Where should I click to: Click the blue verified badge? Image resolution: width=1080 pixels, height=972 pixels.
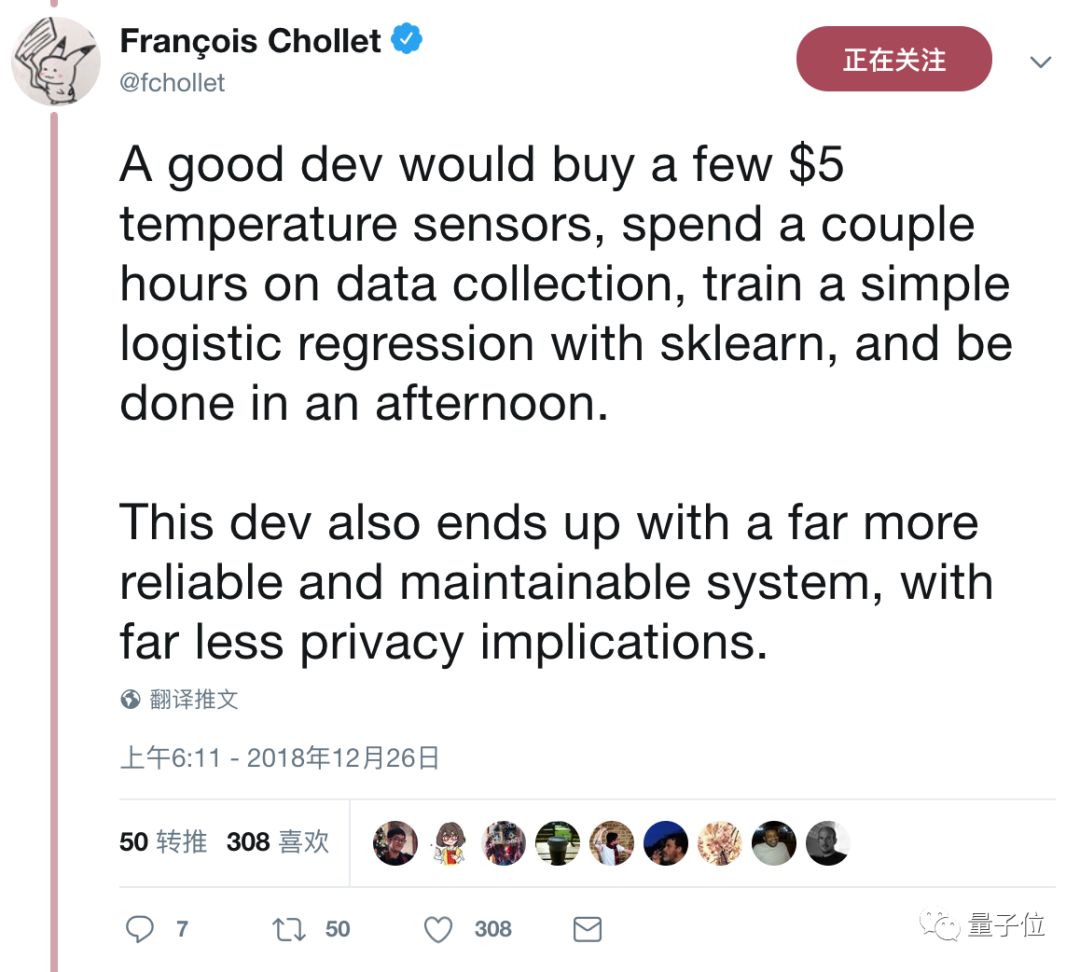(x=408, y=41)
